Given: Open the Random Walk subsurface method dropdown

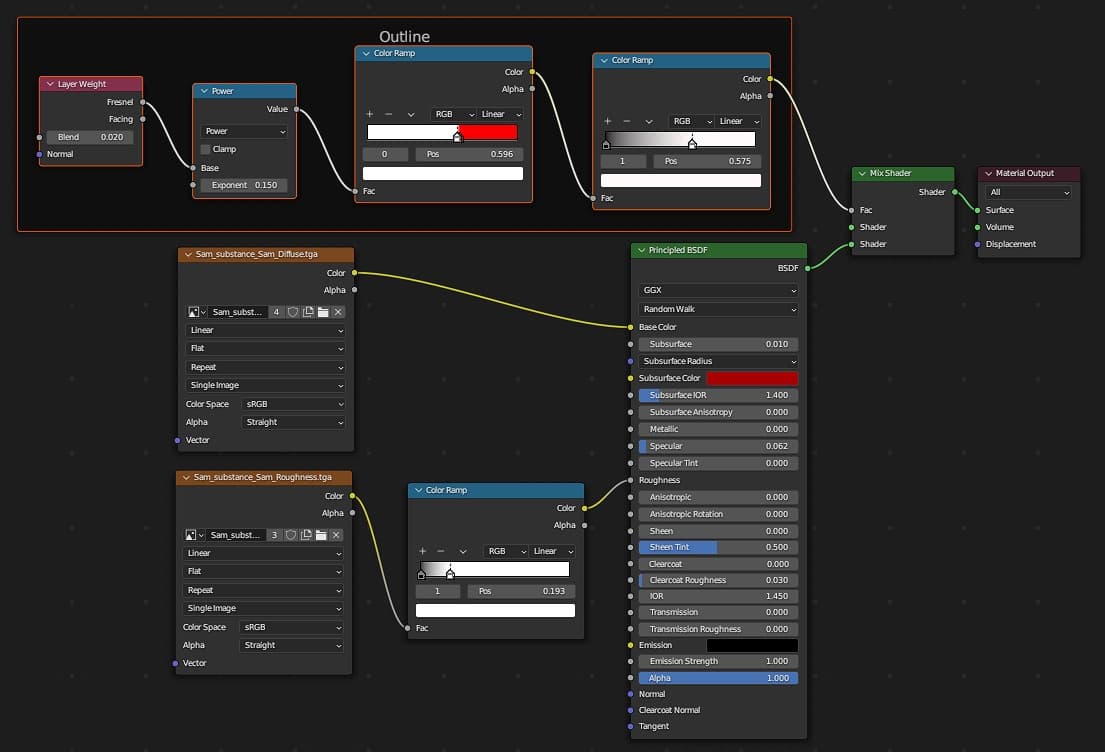Looking at the screenshot, I should [x=718, y=309].
